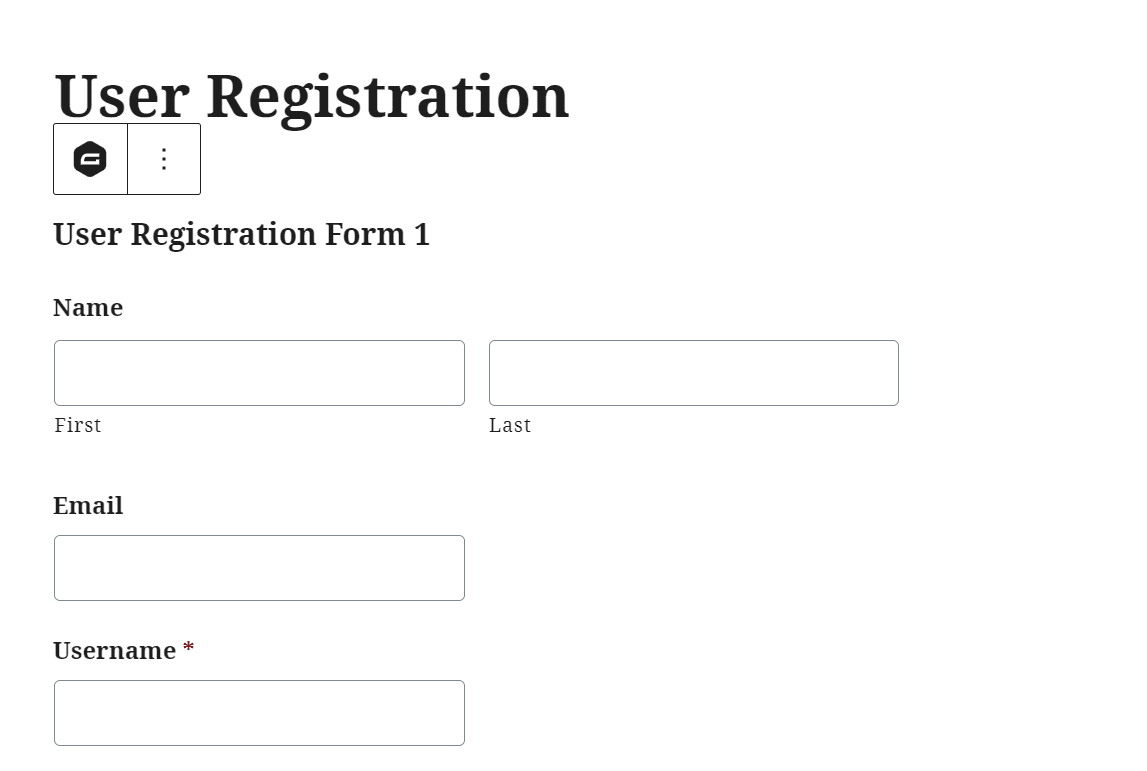The height and width of the screenshot is (771, 1147).
Task: Click inside the First name input
Action: [258, 372]
